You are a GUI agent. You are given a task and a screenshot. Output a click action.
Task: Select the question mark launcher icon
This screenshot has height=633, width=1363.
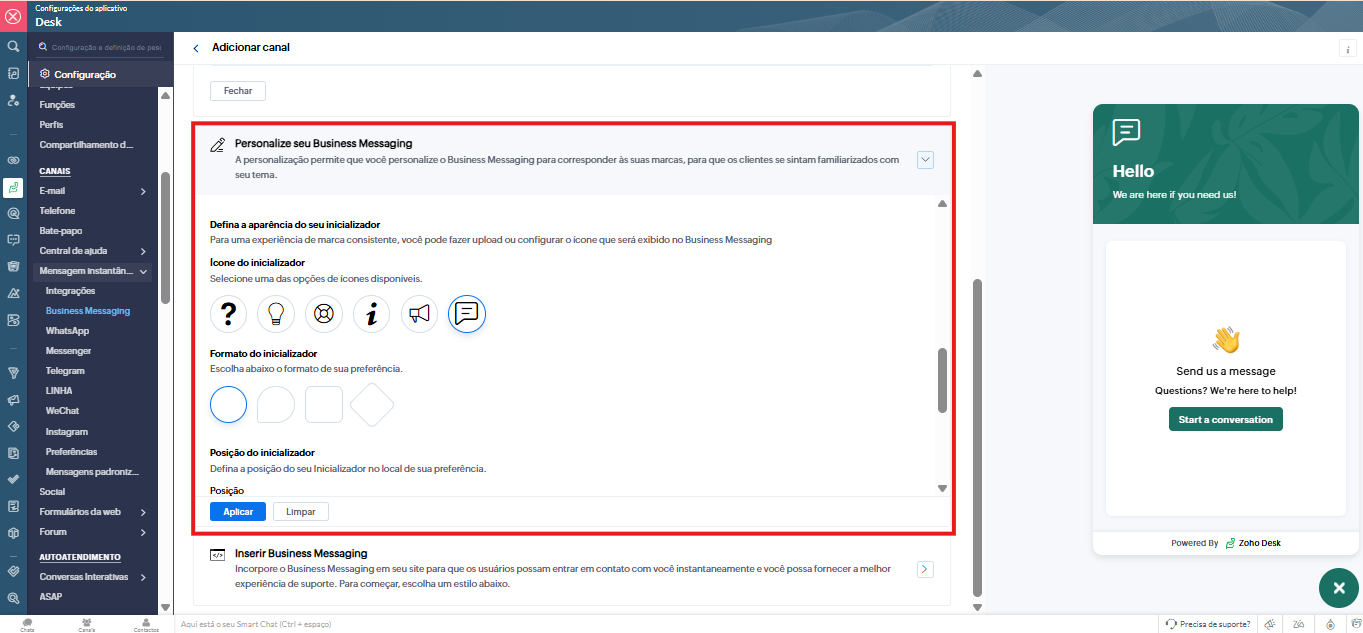tap(228, 314)
